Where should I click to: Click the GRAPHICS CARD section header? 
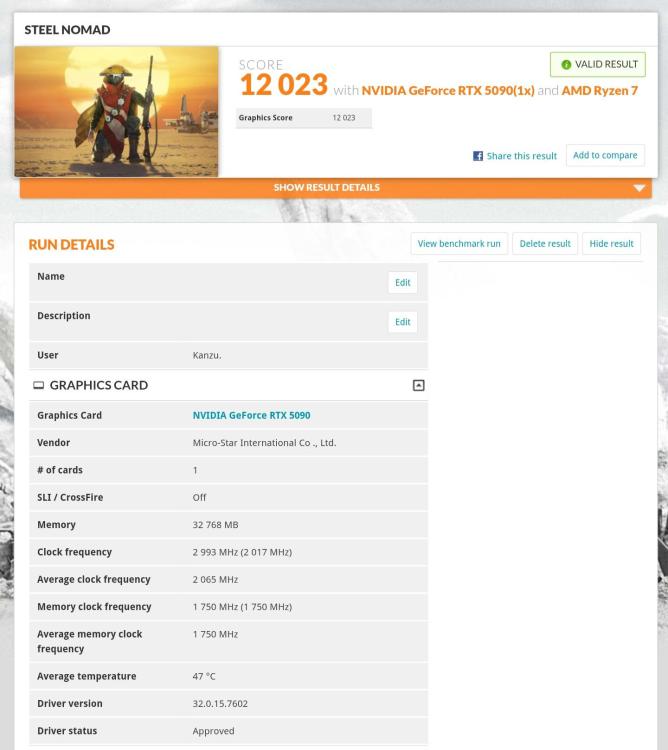click(x=229, y=386)
